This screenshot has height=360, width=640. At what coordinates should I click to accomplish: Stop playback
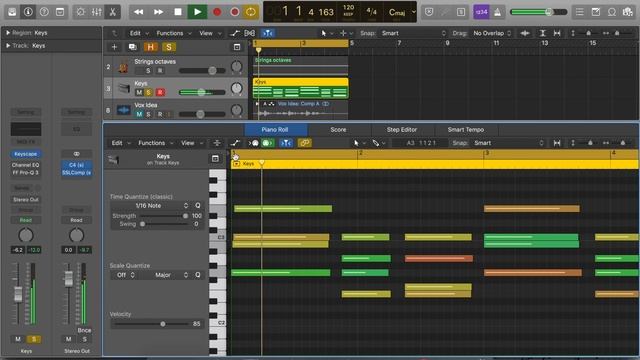coord(178,12)
